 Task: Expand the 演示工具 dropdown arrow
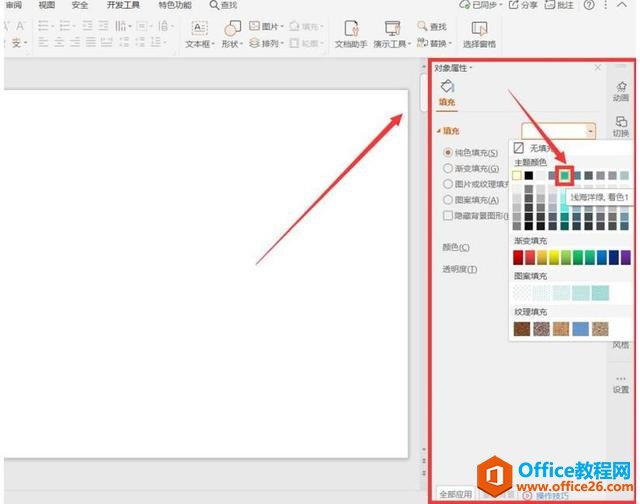[409, 44]
